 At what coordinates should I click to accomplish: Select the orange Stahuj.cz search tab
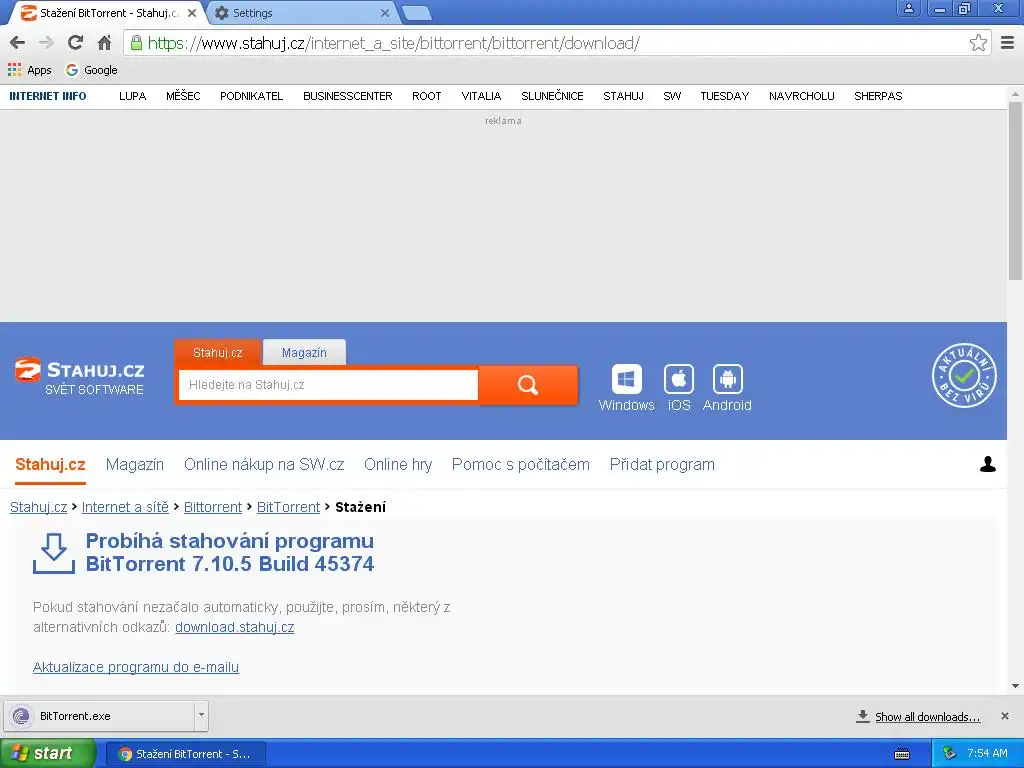(x=217, y=353)
